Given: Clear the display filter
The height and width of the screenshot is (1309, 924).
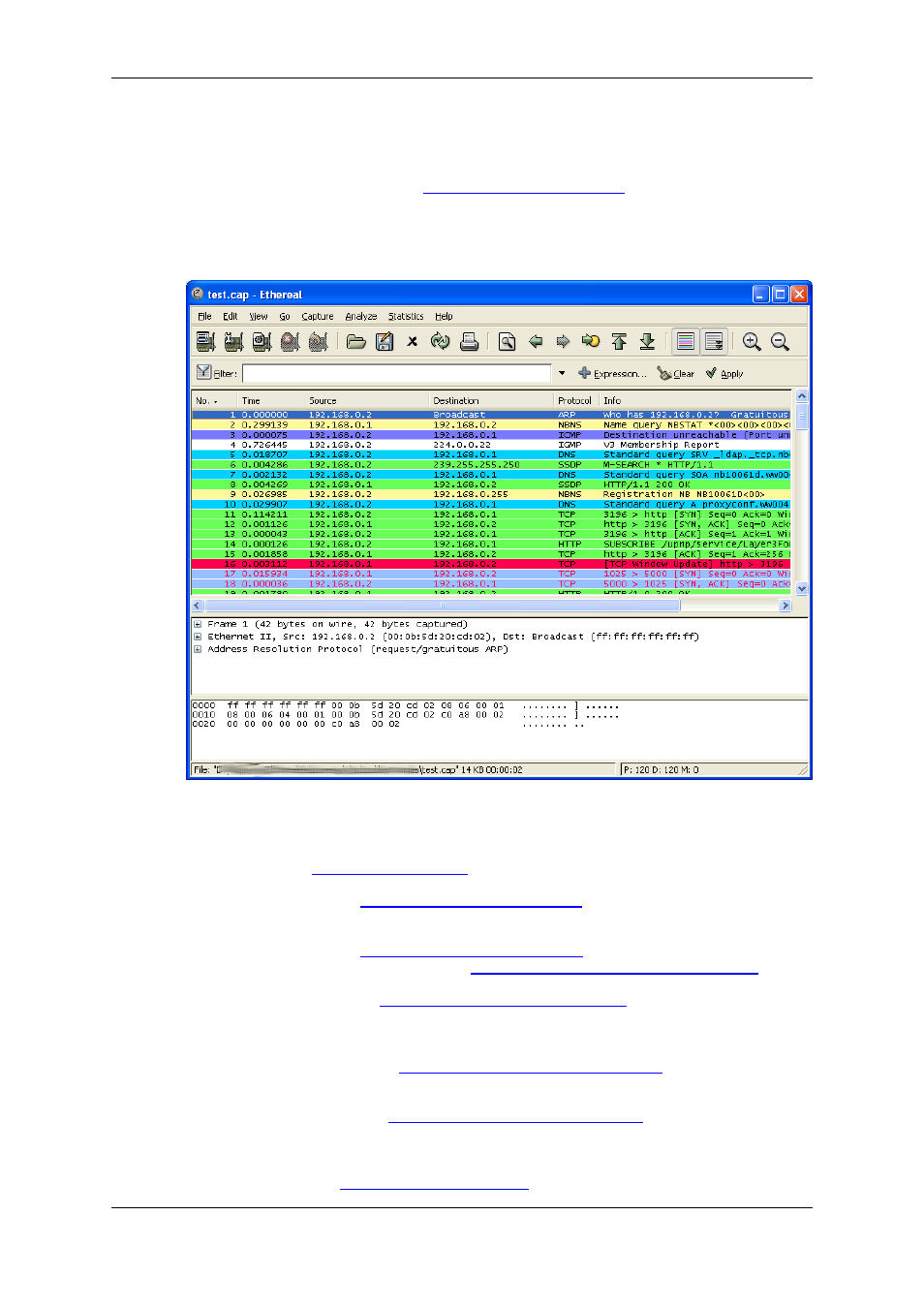Looking at the screenshot, I should (x=675, y=373).
